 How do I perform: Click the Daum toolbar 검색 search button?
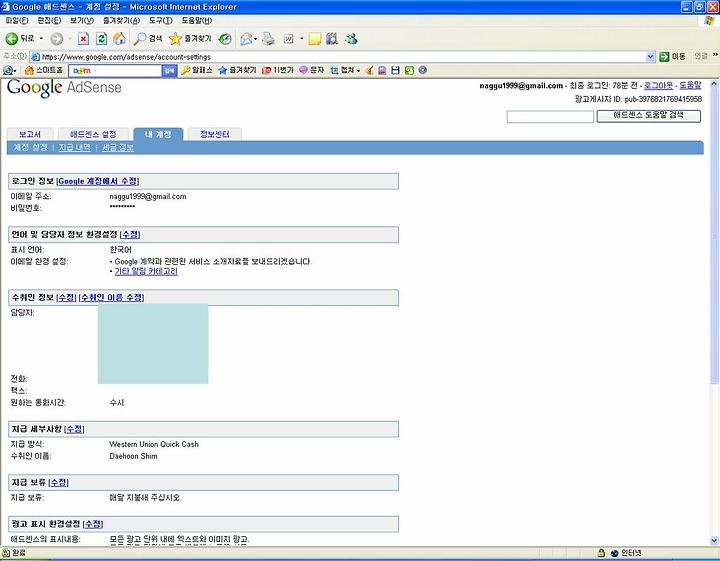tap(169, 71)
